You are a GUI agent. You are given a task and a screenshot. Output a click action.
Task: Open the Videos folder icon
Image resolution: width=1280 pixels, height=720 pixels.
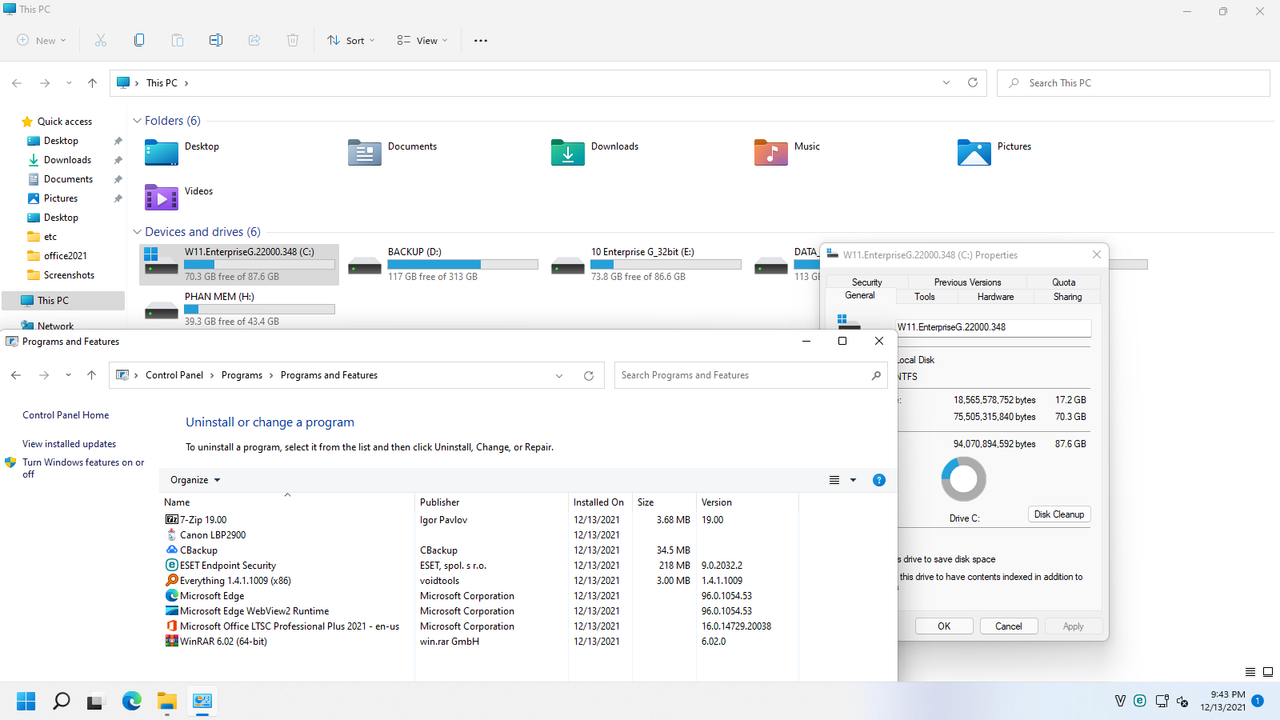click(x=161, y=197)
